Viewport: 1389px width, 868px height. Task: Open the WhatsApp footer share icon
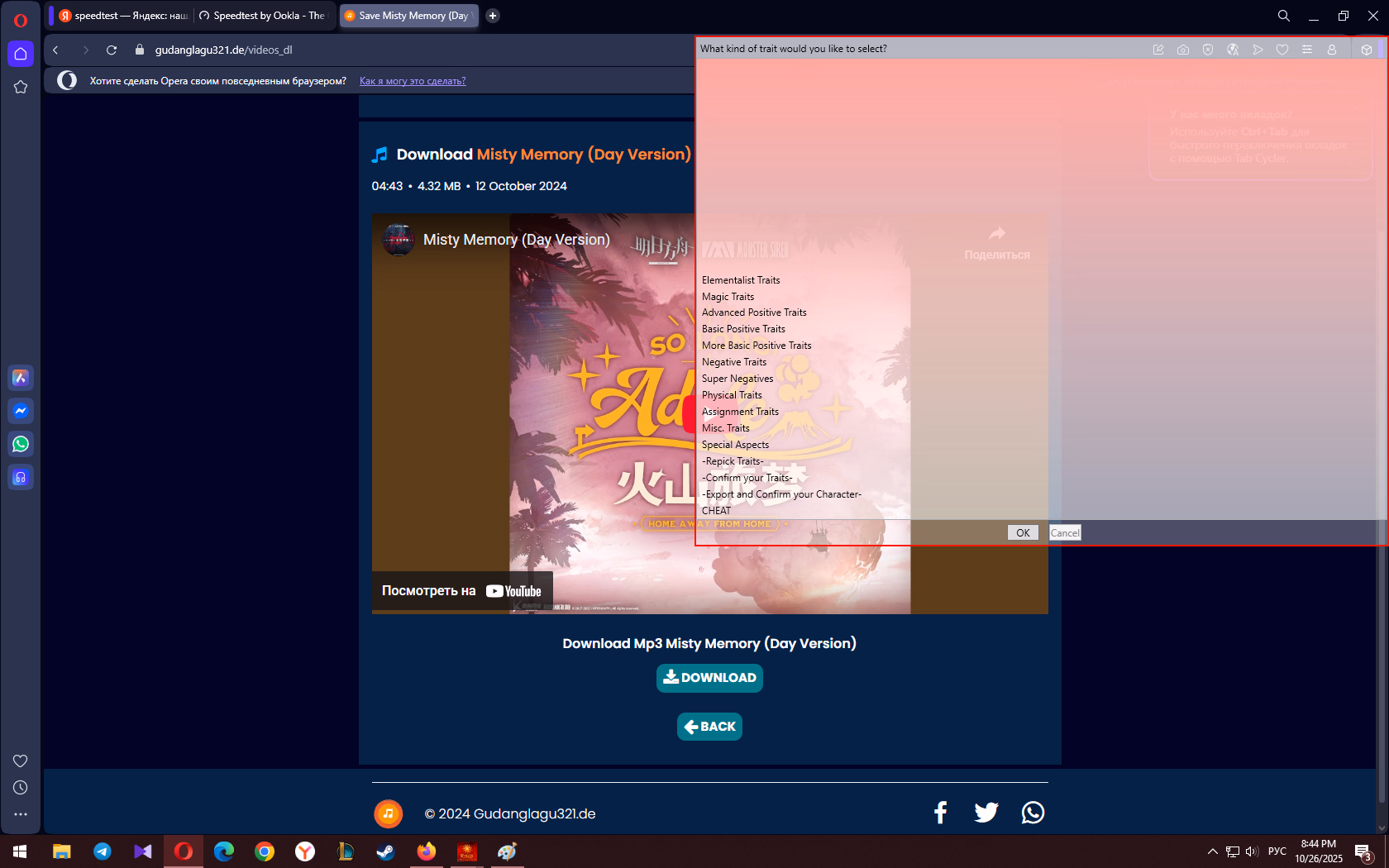(x=1033, y=813)
